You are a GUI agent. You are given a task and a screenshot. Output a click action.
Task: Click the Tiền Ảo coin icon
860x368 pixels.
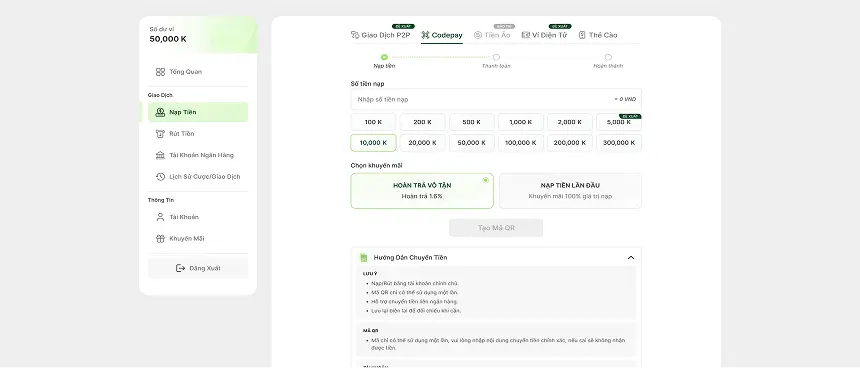point(478,35)
